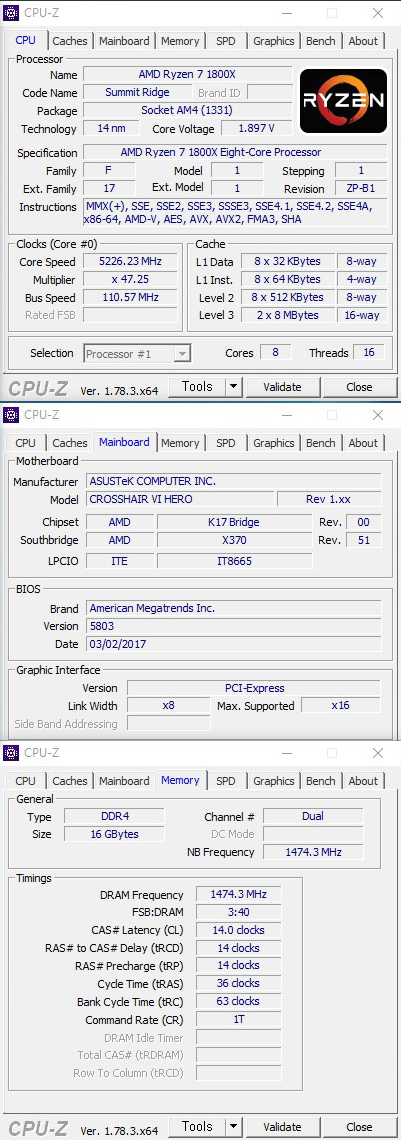Click Close button in Memory window

pyautogui.click(x=359, y=1127)
